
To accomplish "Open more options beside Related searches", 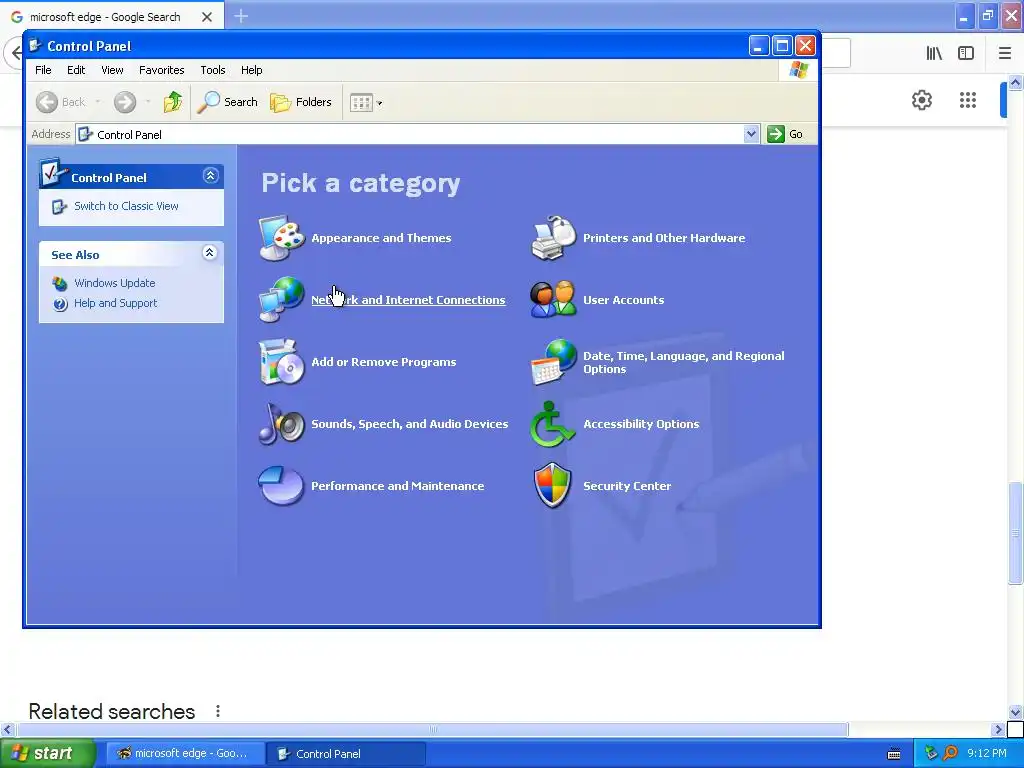I will click(217, 711).
